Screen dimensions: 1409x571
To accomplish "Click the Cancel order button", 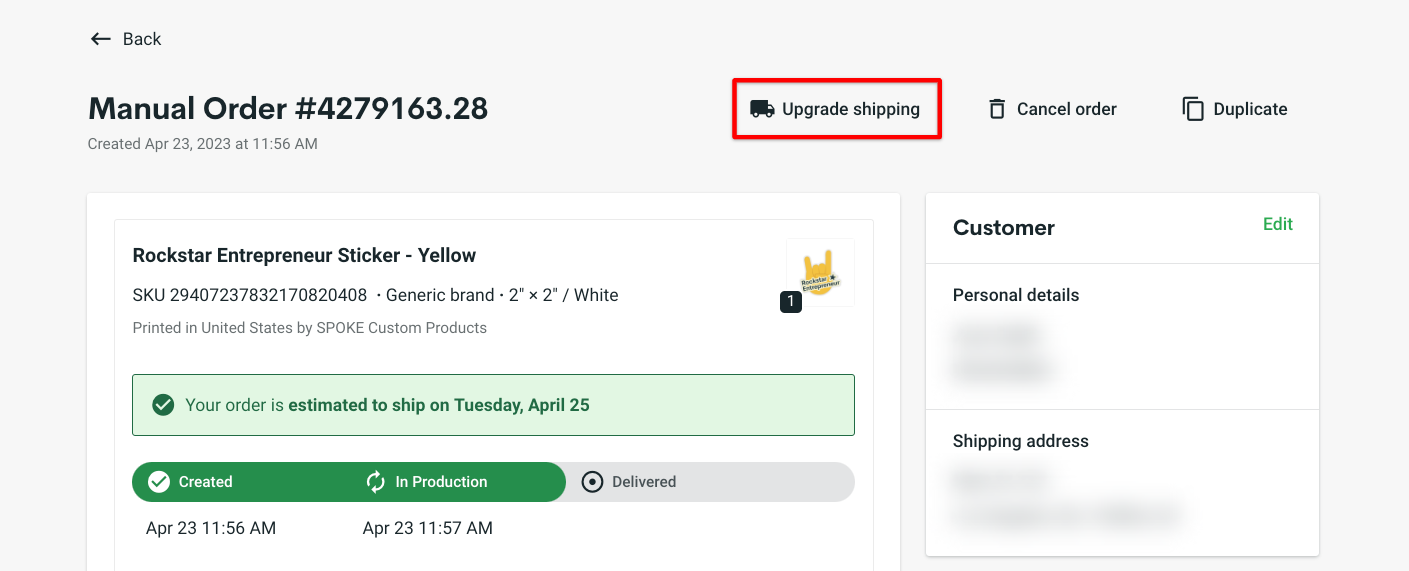I will coord(1052,109).
